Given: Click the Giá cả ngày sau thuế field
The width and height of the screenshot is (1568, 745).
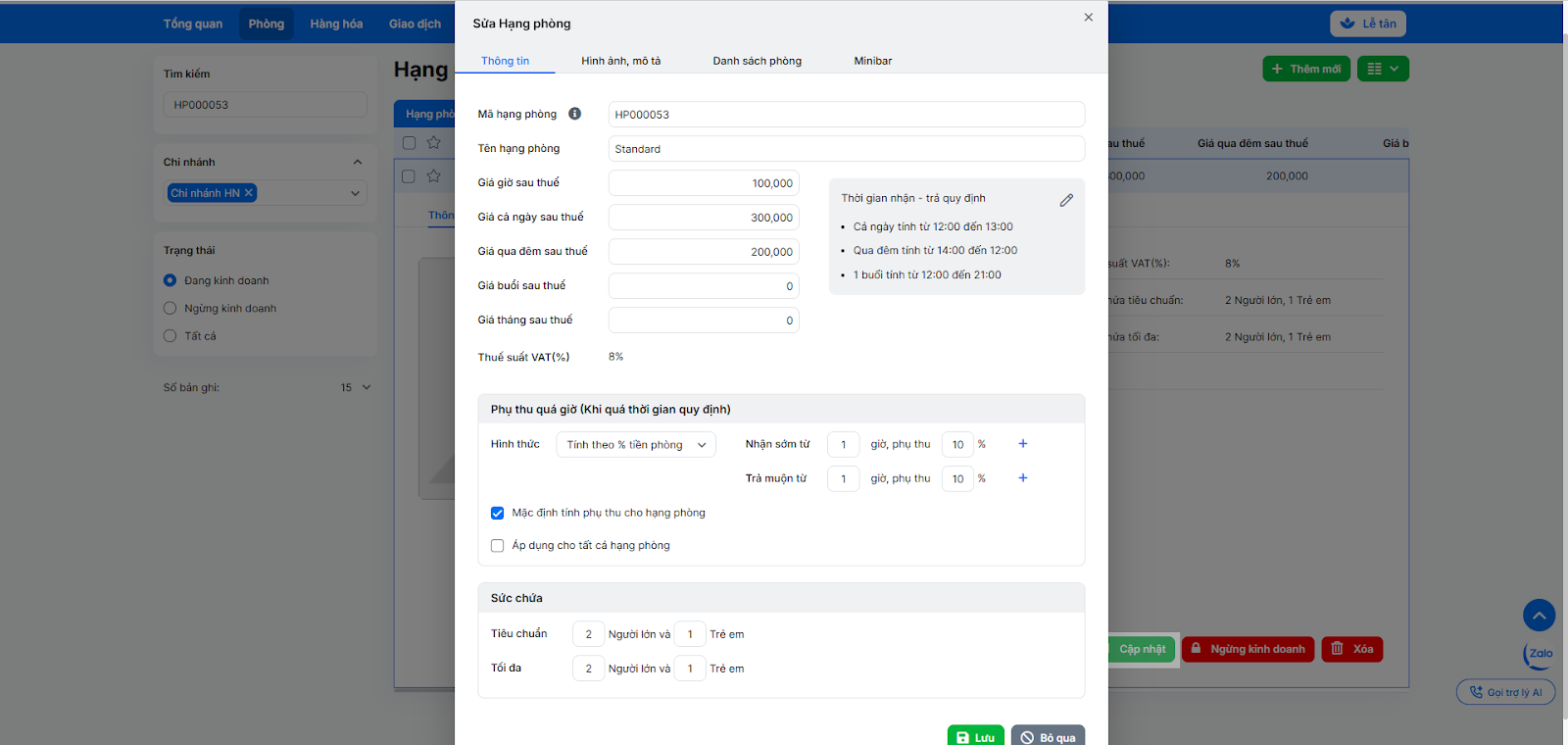Looking at the screenshot, I should pyautogui.click(x=704, y=218).
